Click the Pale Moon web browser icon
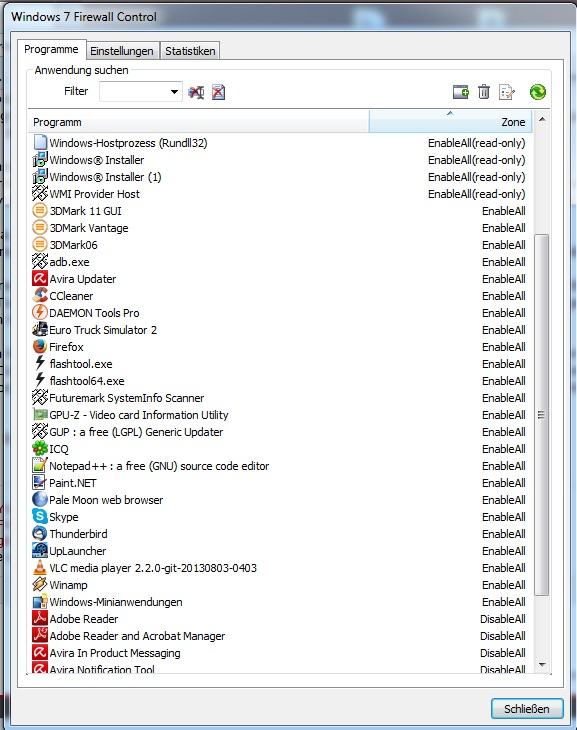This screenshot has height=730, width=577. click(x=40, y=500)
